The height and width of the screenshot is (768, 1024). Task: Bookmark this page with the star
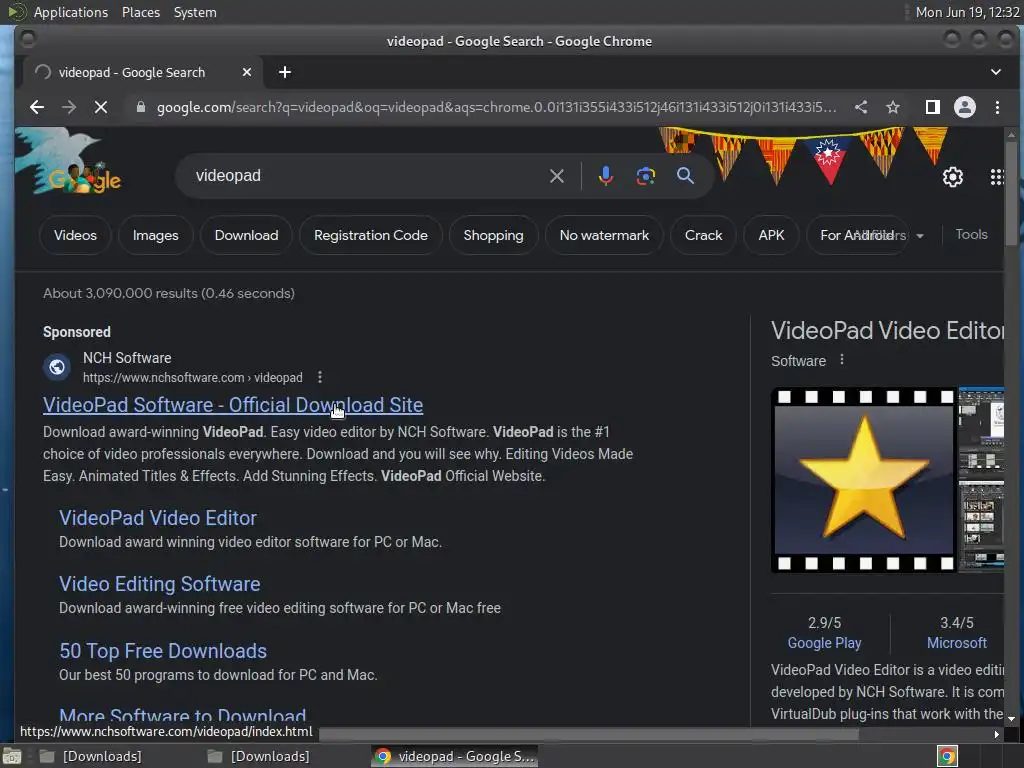[x=893, y=107]
